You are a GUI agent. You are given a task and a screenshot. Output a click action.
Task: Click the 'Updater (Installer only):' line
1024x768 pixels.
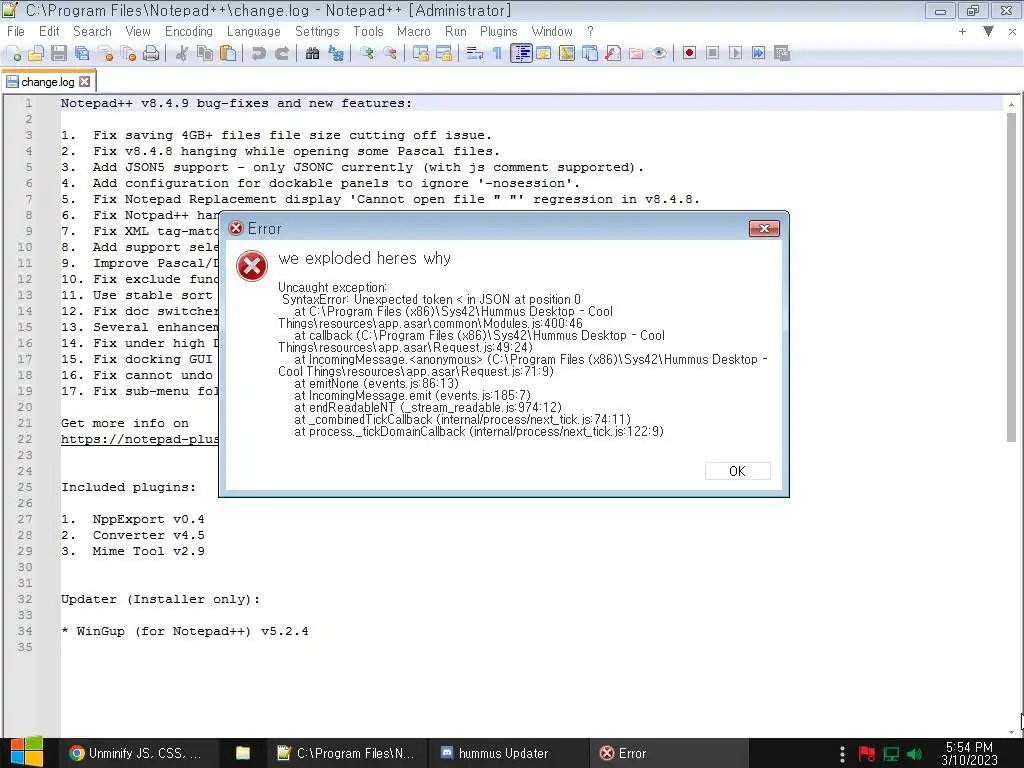point(160,599)
